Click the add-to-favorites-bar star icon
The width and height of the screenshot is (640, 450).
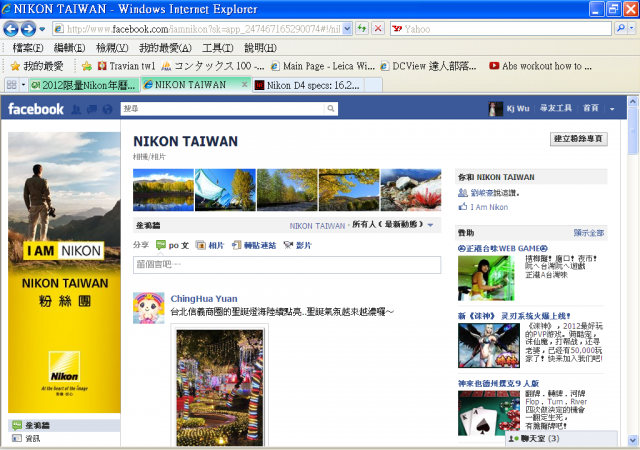click(x=87, y=66)
